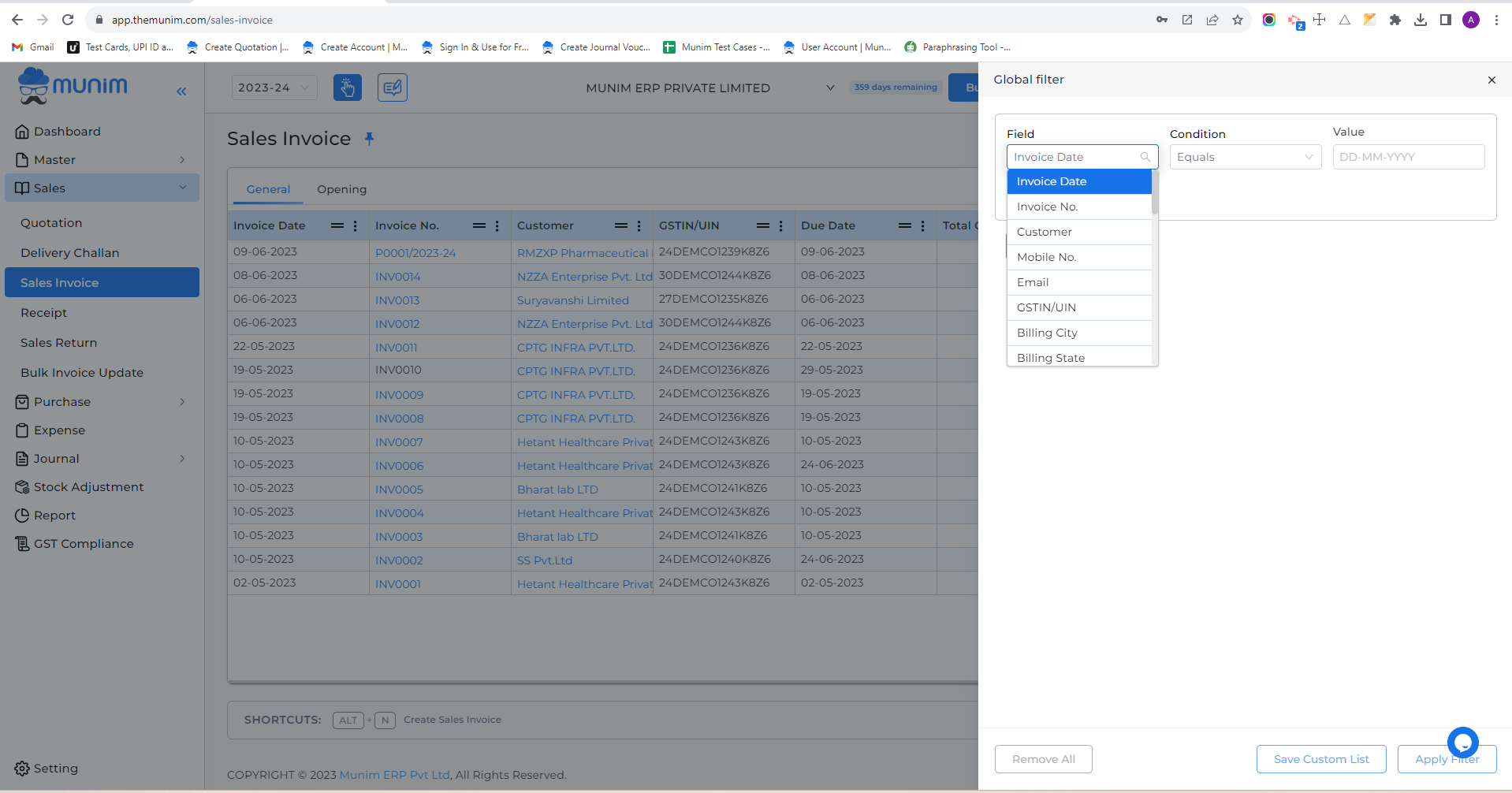Expand the Journal menu
Screen dimensions: 1512x793
(102, 459)
